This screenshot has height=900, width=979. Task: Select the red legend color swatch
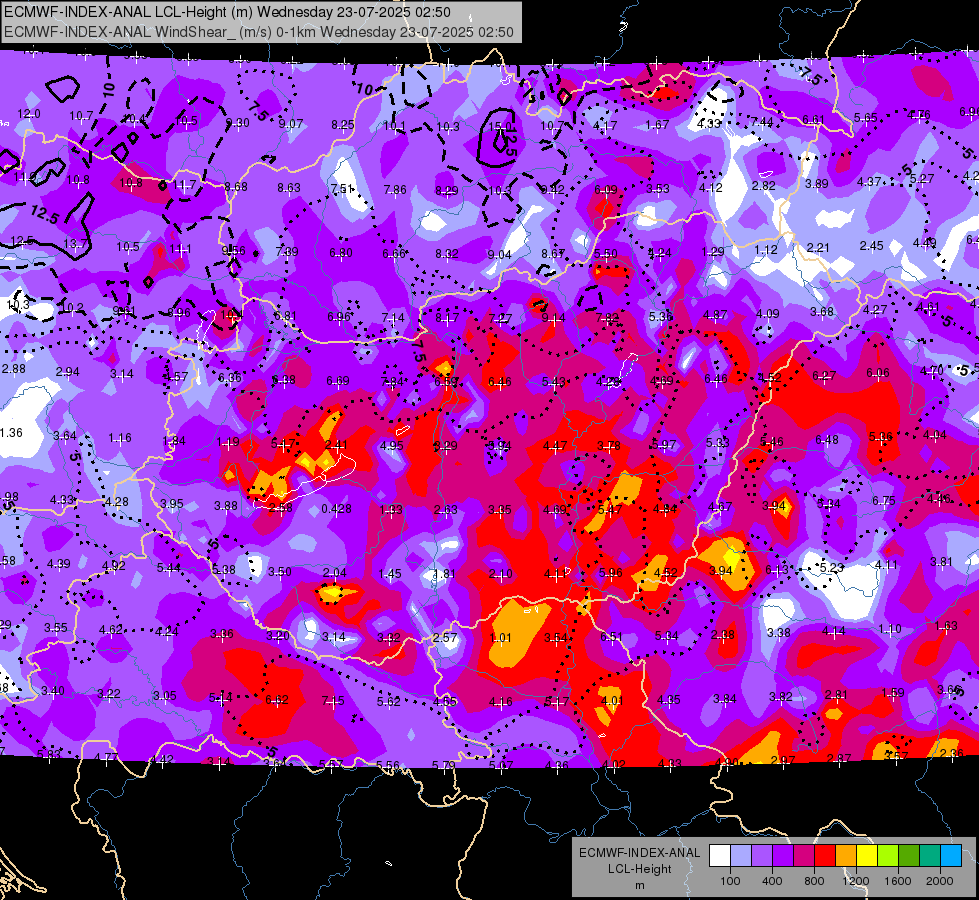pos(825,856)
